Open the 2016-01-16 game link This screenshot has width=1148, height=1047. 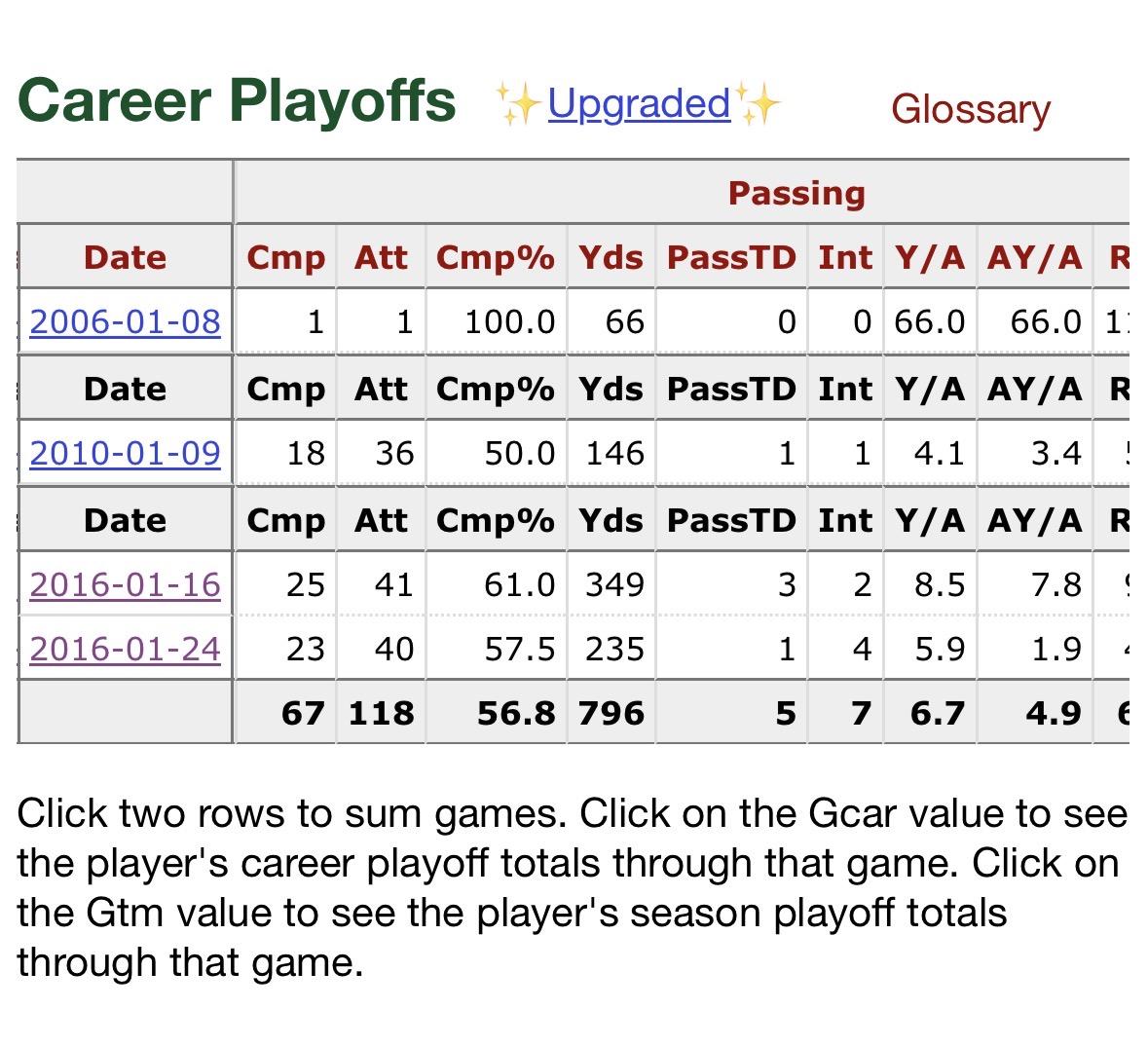click(x=126, y=584)
